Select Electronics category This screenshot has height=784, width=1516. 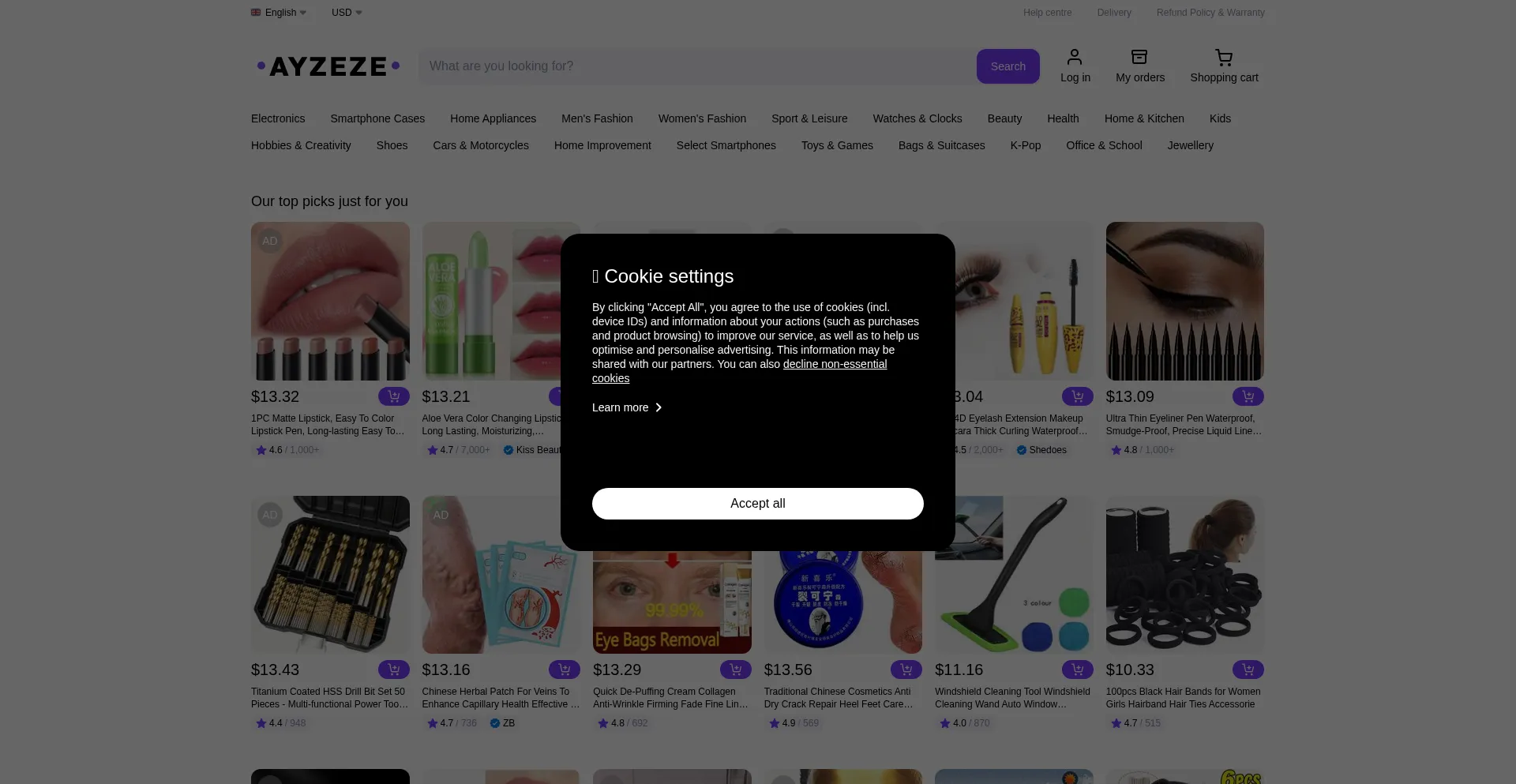(278, 118)
